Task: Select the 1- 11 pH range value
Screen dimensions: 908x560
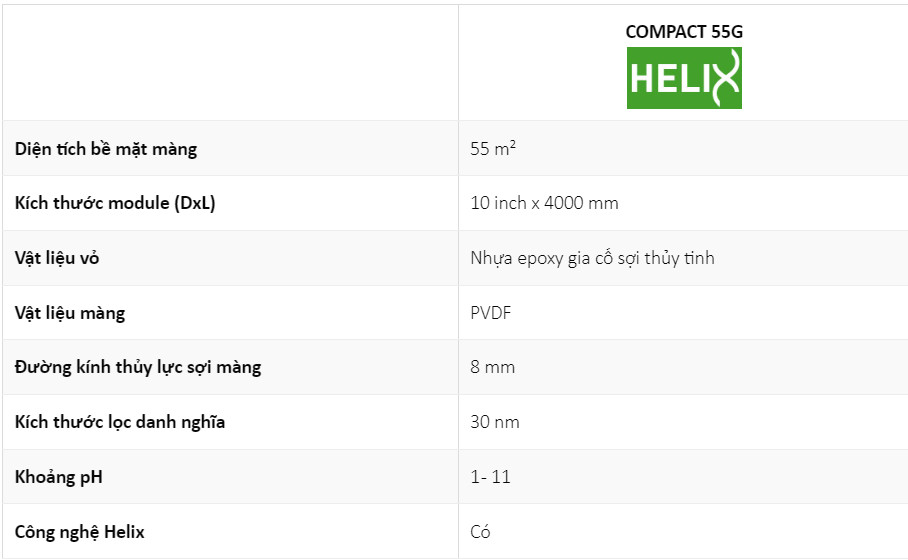Action: tap(490, 477)
